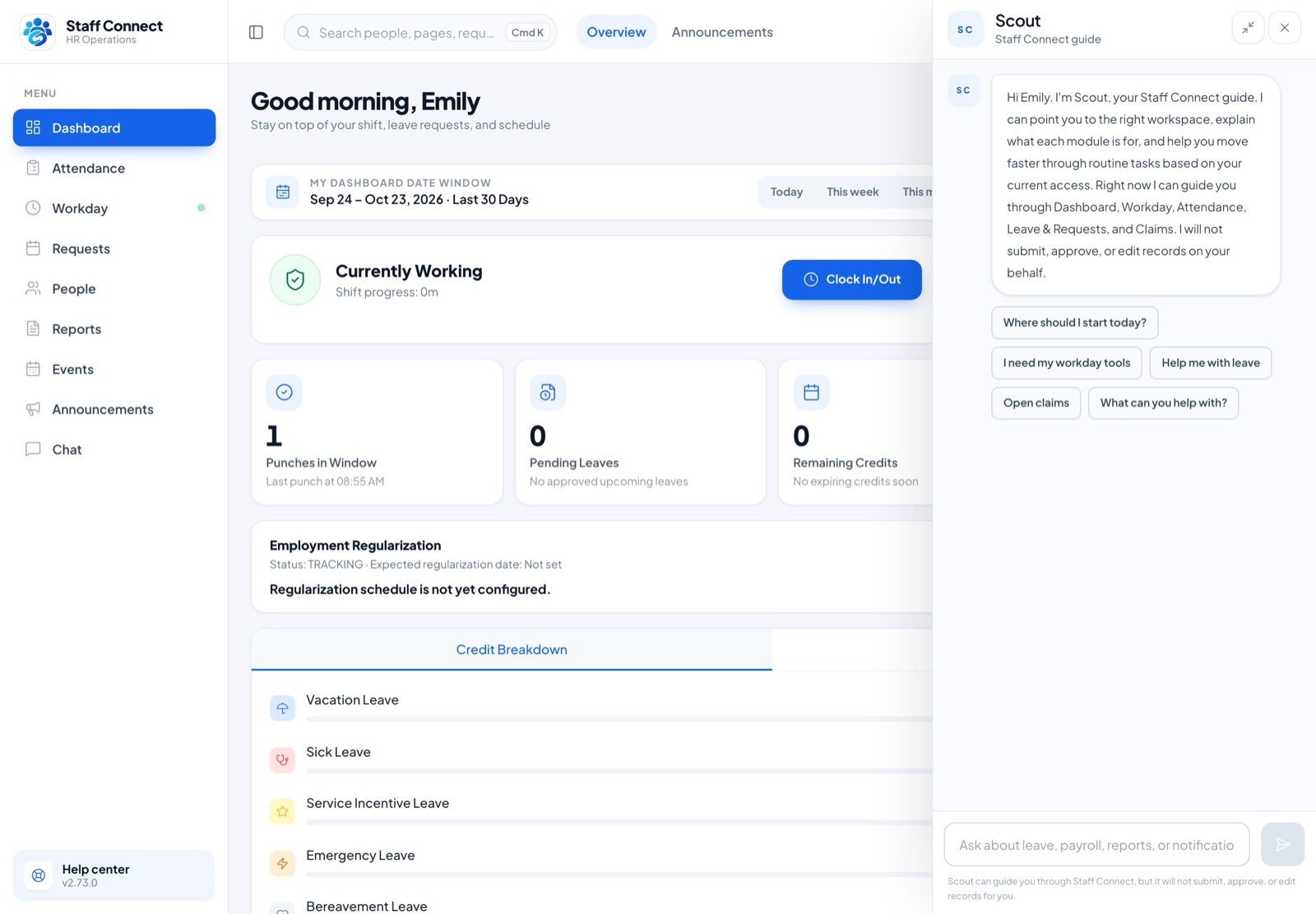Click the Vacation Leave progress bar
The width and height of the screenshot is (1316, 914).
click(x=619, y=719)
